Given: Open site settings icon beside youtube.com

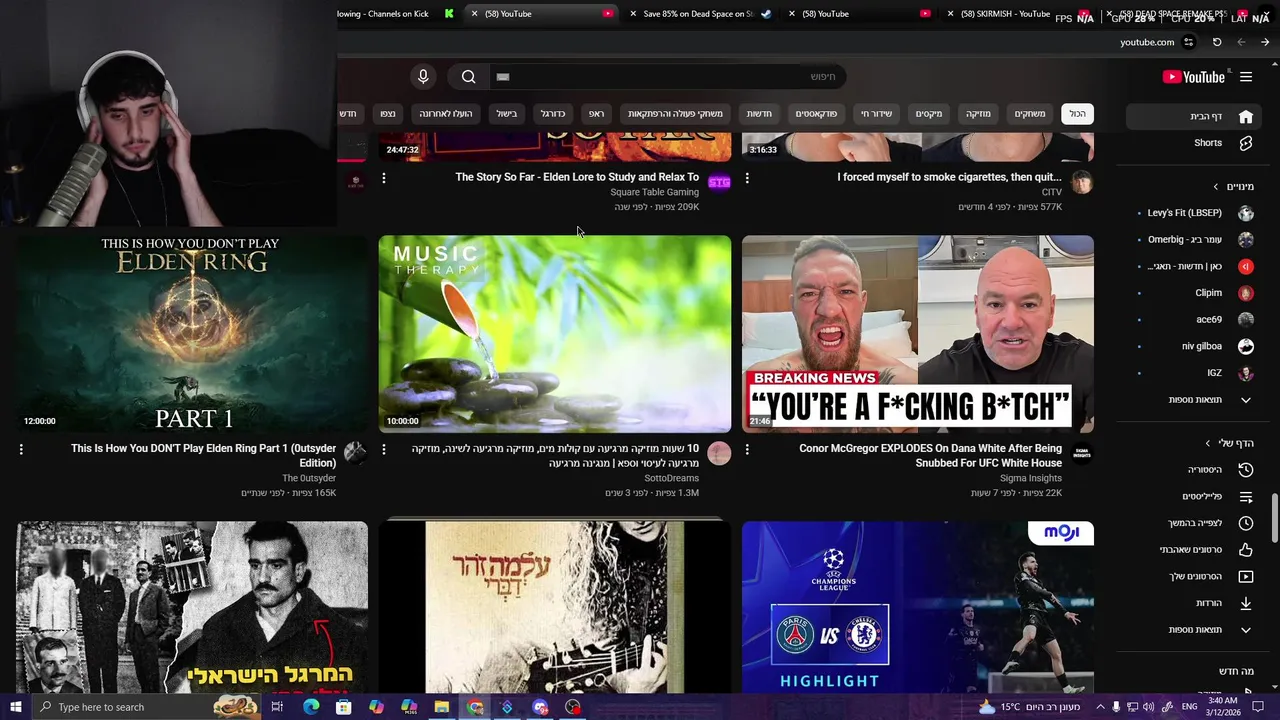Looking at the screenshot, I should click(x=1188, y=42).
